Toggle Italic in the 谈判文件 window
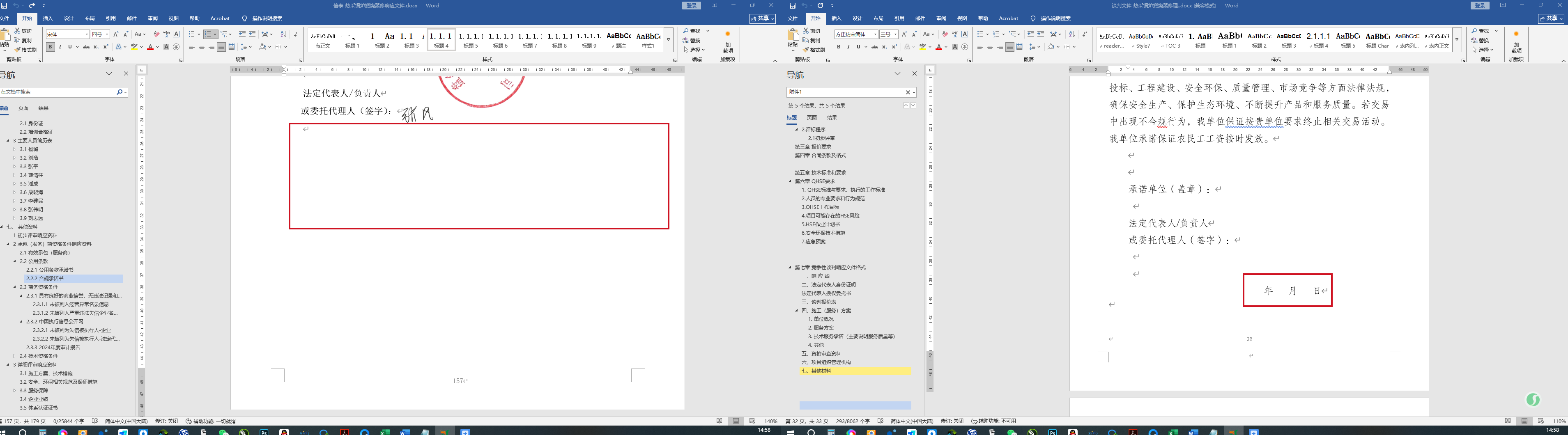This screenshot has height=435, width=1568. click(848, 47)
